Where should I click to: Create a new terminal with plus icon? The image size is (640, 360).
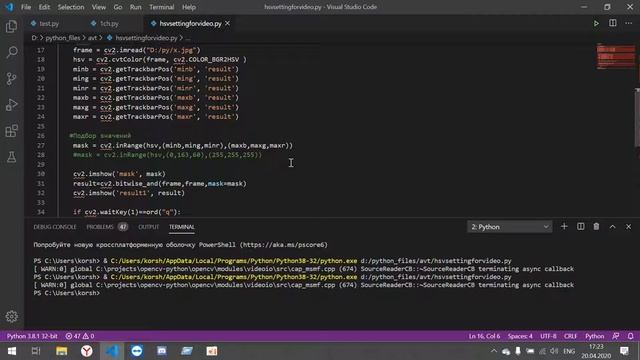click(x=564, y=227)
